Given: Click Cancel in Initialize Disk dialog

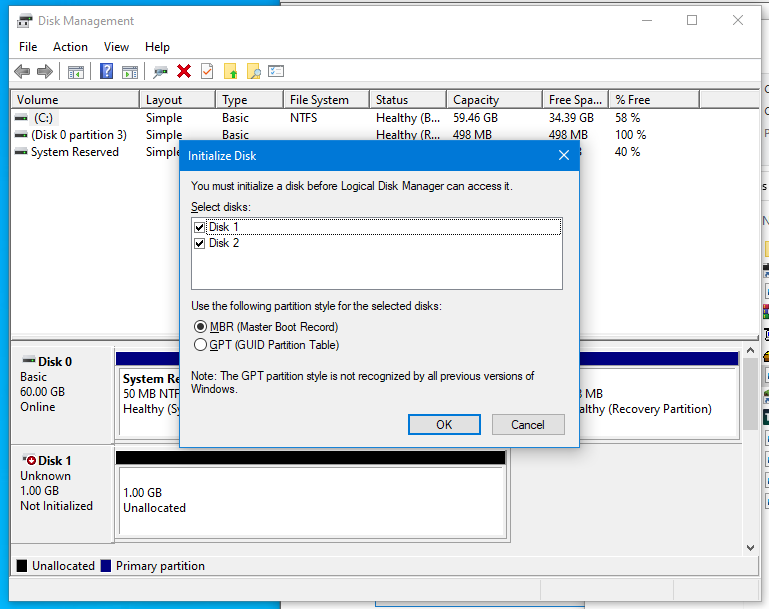Looking at the screenshot, I should (528, 425).
